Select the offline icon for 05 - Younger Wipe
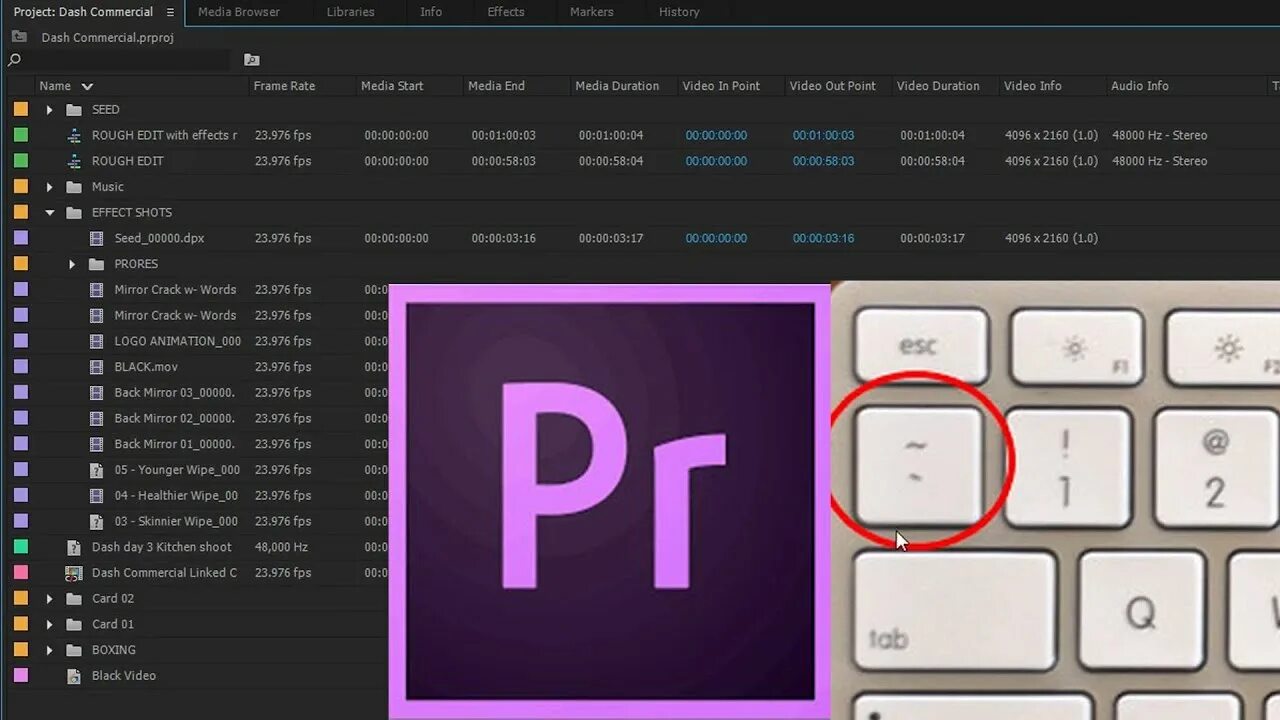Image resolution: width=1280 pixels, height=720 pixels. click(x=96, y=470)
